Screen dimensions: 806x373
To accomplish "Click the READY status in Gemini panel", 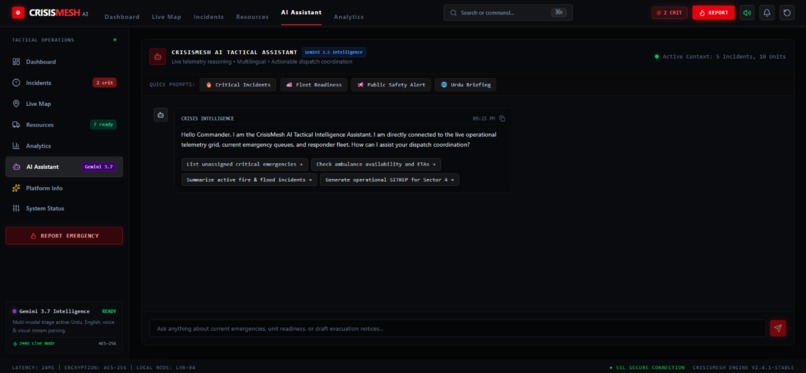I will point(109,311).
